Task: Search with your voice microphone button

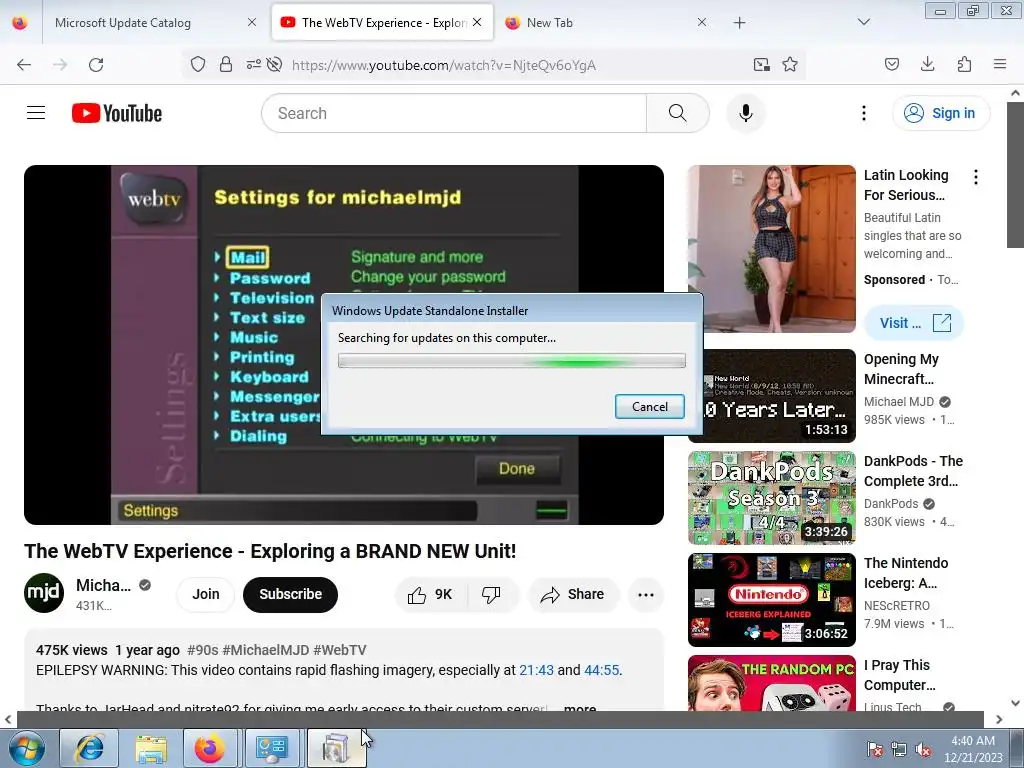Action: click(x=746, y=113)
